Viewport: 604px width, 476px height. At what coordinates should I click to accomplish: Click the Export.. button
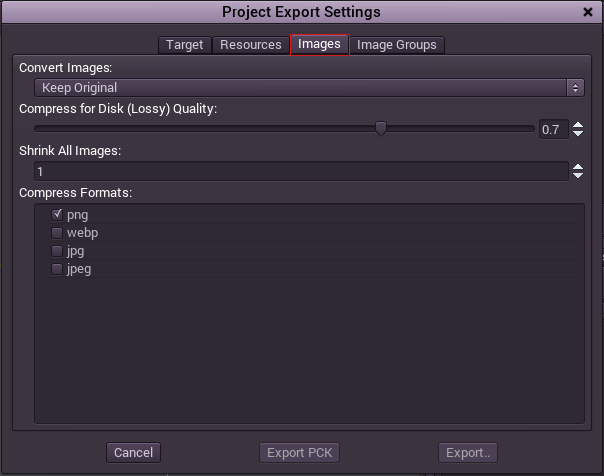coord(468,453)
